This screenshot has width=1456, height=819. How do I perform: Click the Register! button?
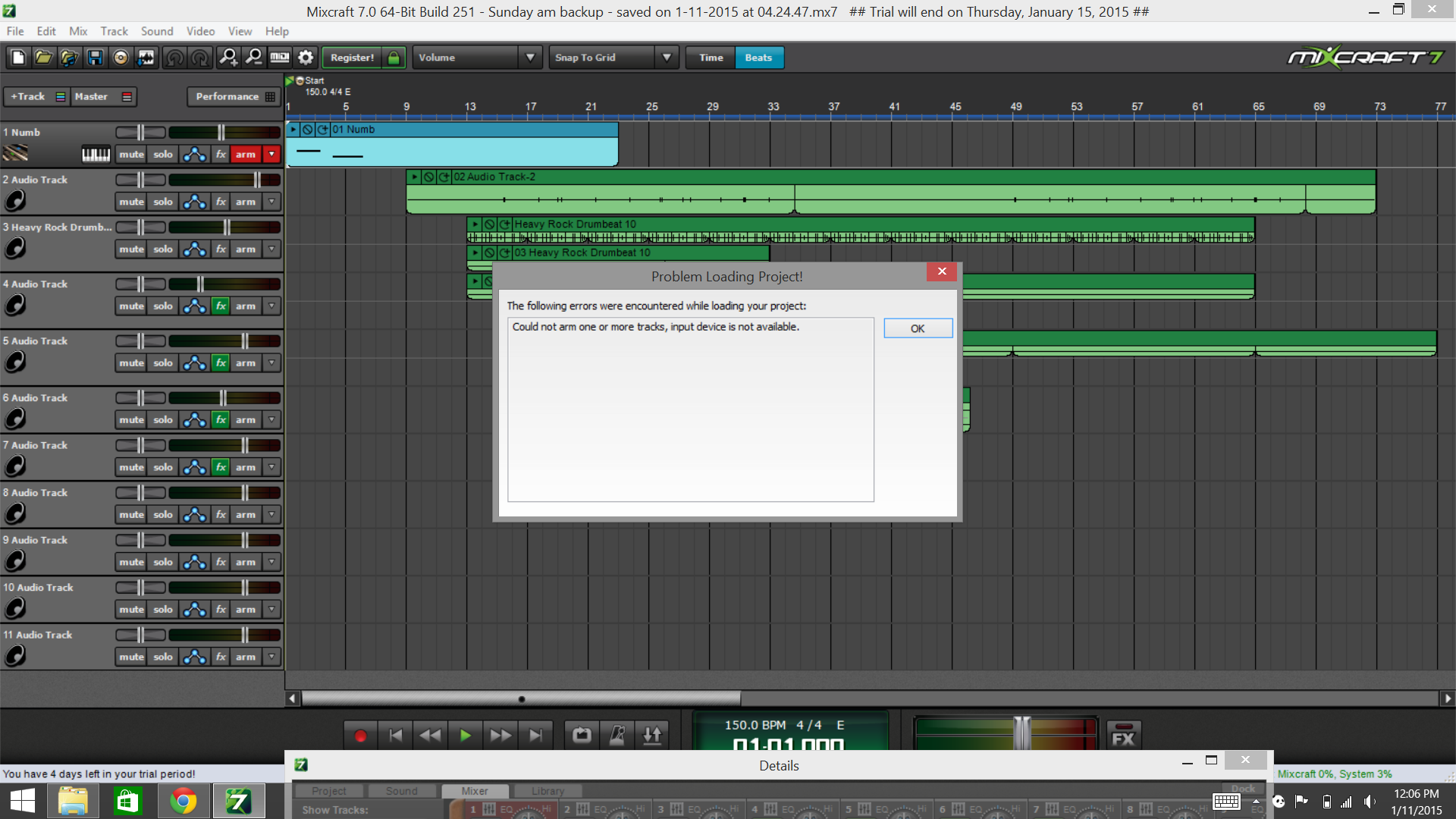[x=352, y=58]
